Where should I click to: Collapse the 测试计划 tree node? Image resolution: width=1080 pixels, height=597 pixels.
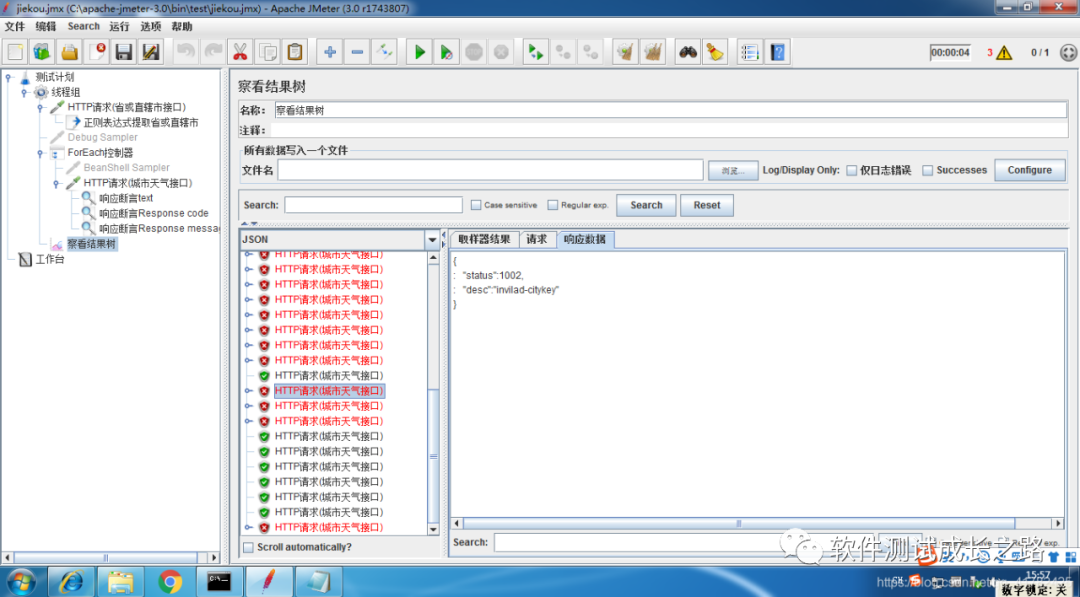(x=8, y=77)
